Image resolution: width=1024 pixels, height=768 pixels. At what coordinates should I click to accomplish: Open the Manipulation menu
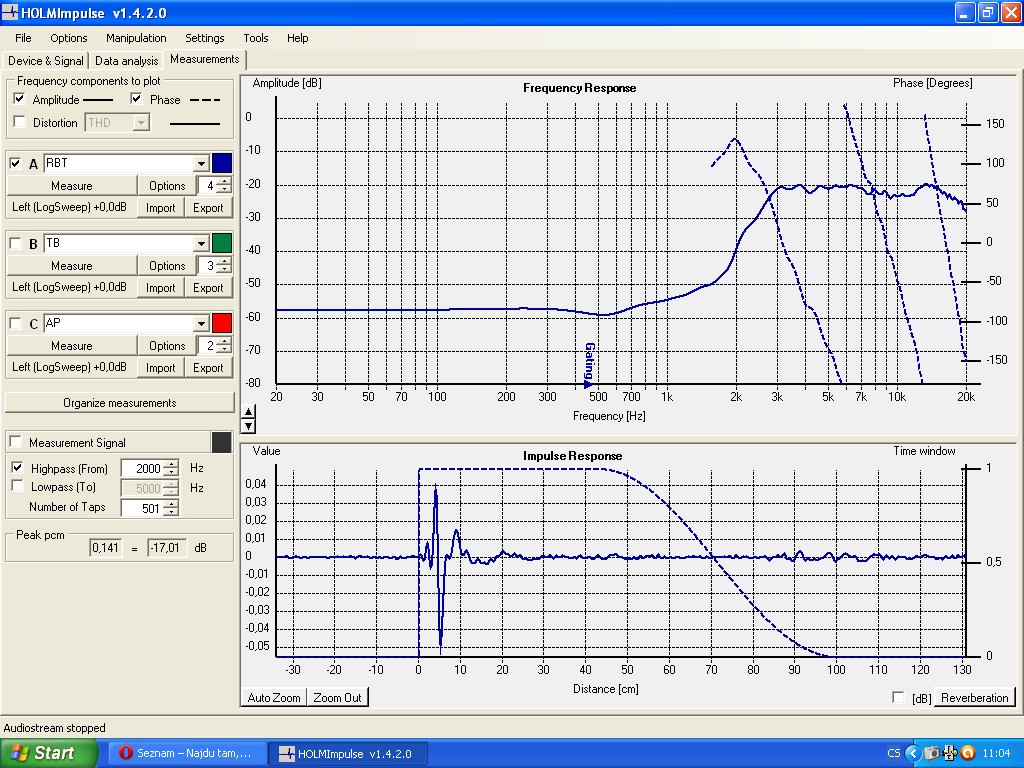(136, 38)
